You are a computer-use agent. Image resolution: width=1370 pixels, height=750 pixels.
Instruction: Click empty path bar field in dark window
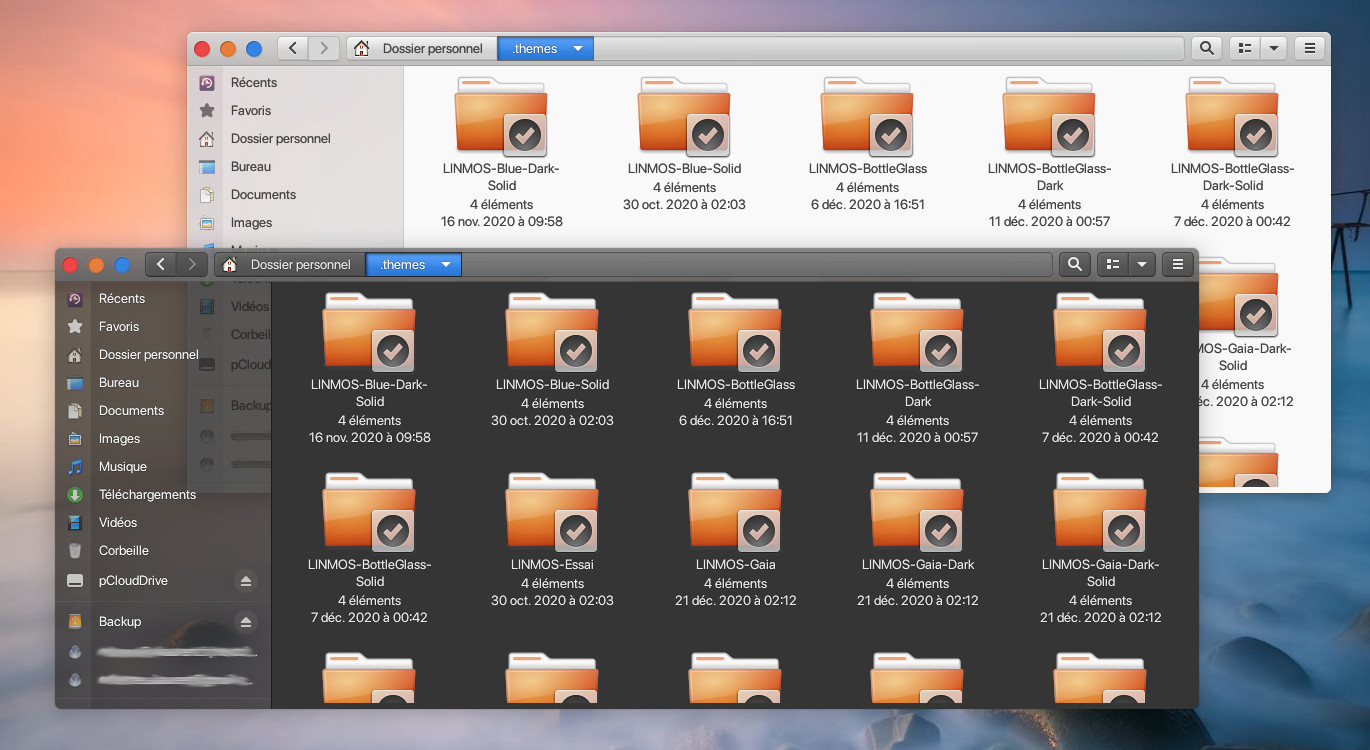[757, 265]
